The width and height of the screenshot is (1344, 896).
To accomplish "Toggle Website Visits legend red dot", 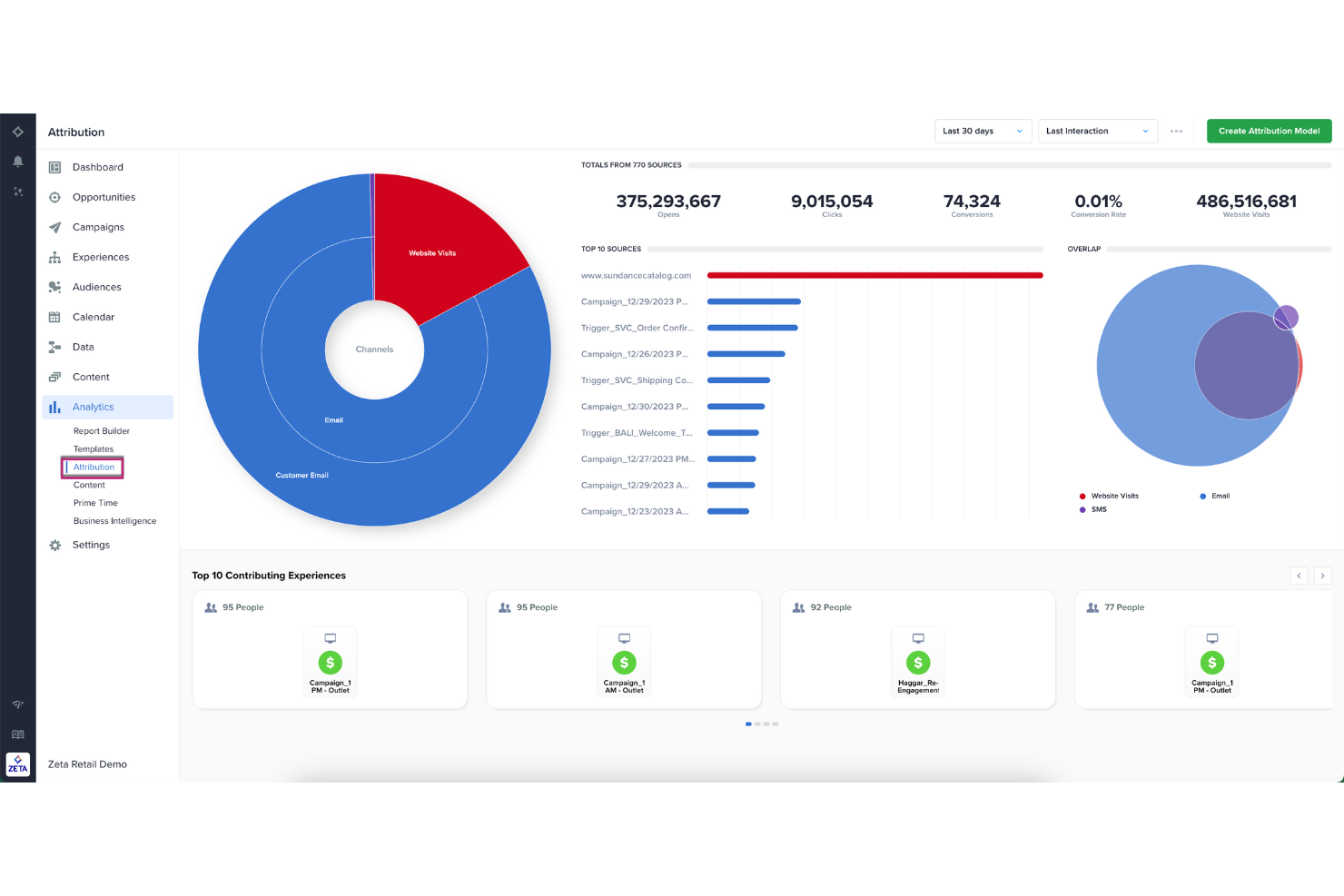I will pos(1082,497).
